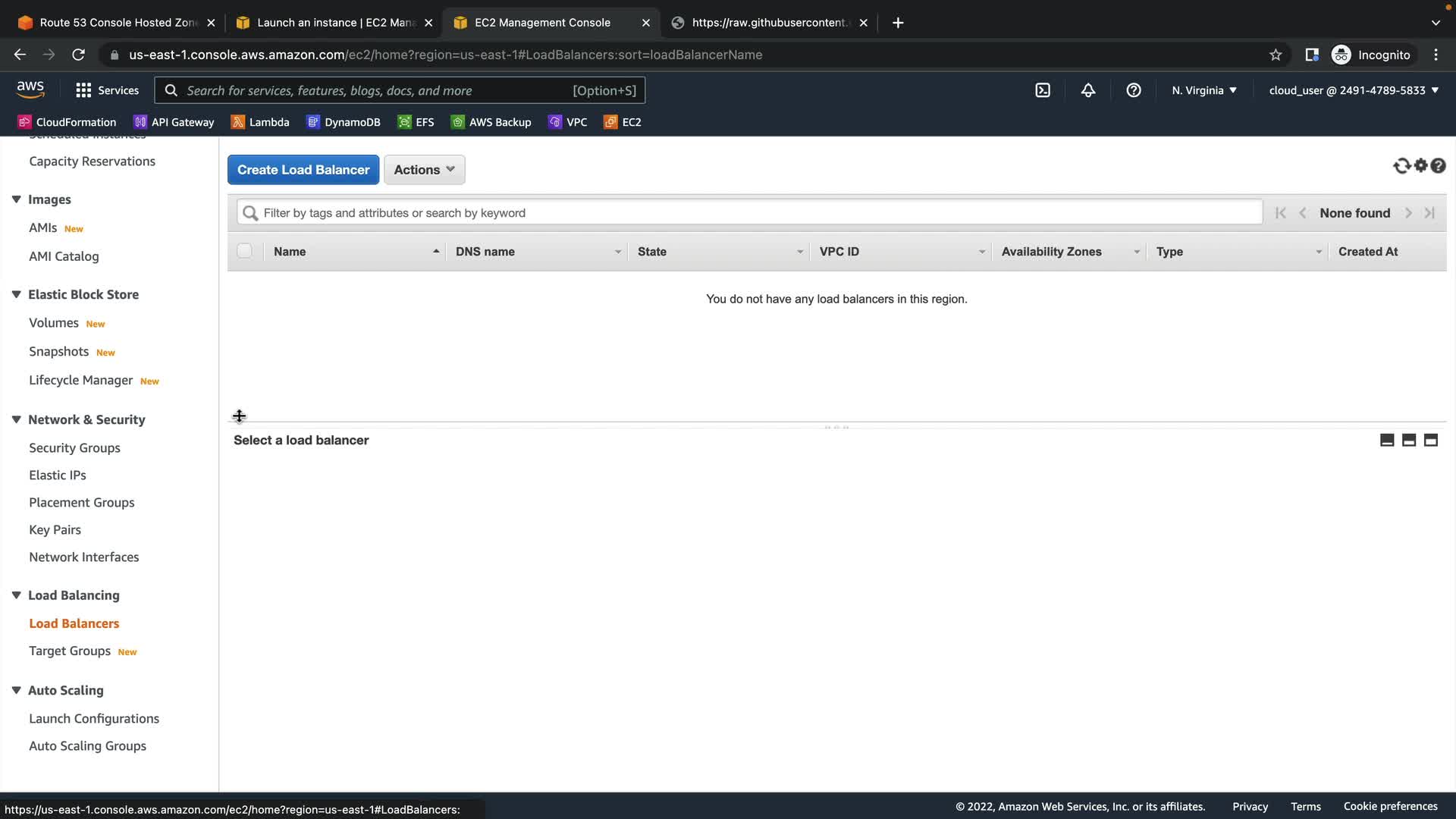Open Target Groups in the sidebar
1456x819 pixels.
pos(70,651)
